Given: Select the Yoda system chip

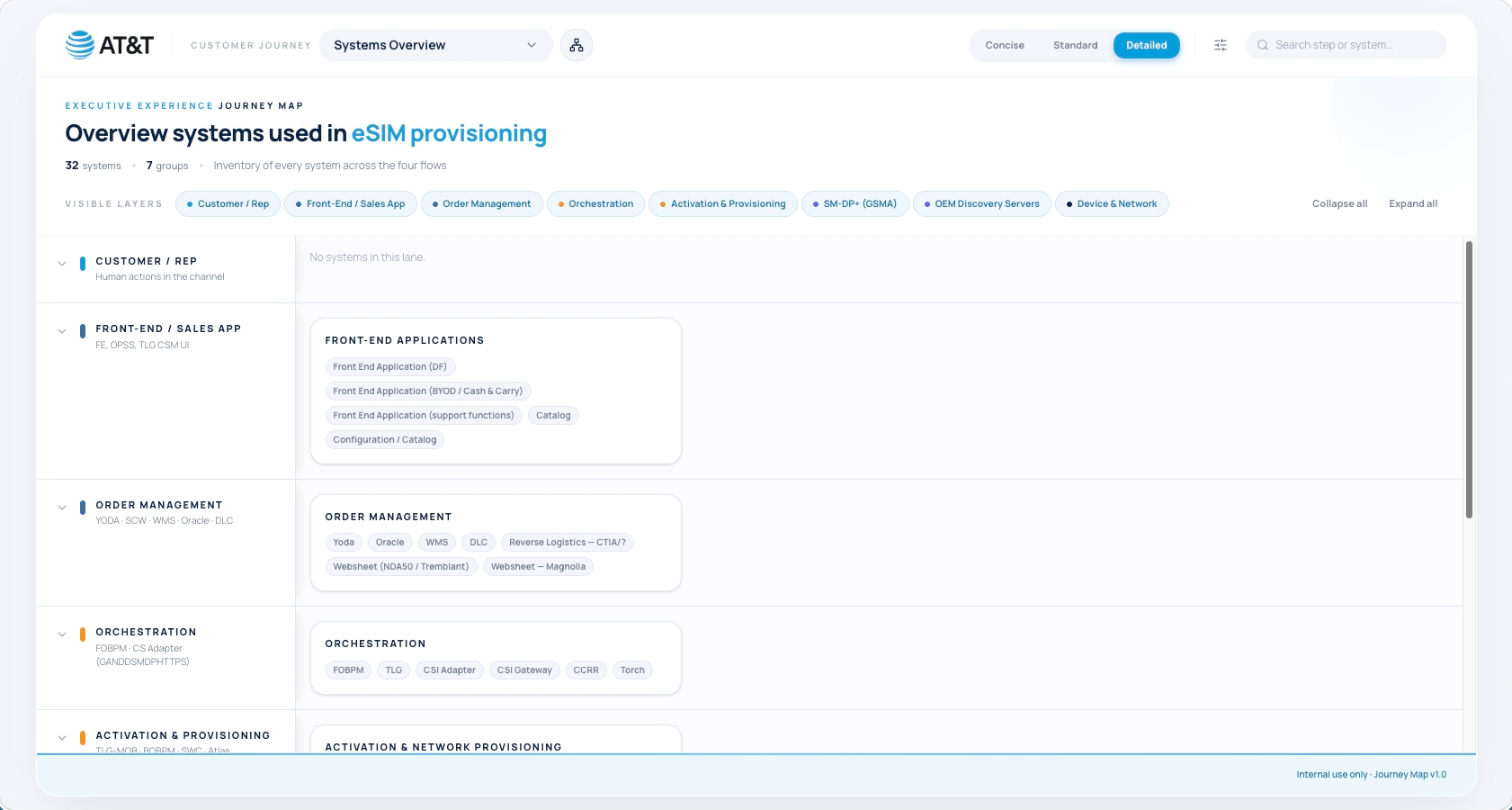Looking at the screenshot, I should click(x=344, y=543).
